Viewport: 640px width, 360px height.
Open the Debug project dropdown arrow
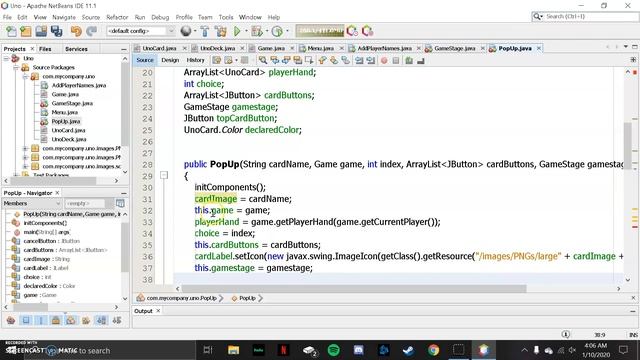tap(267, 31)
